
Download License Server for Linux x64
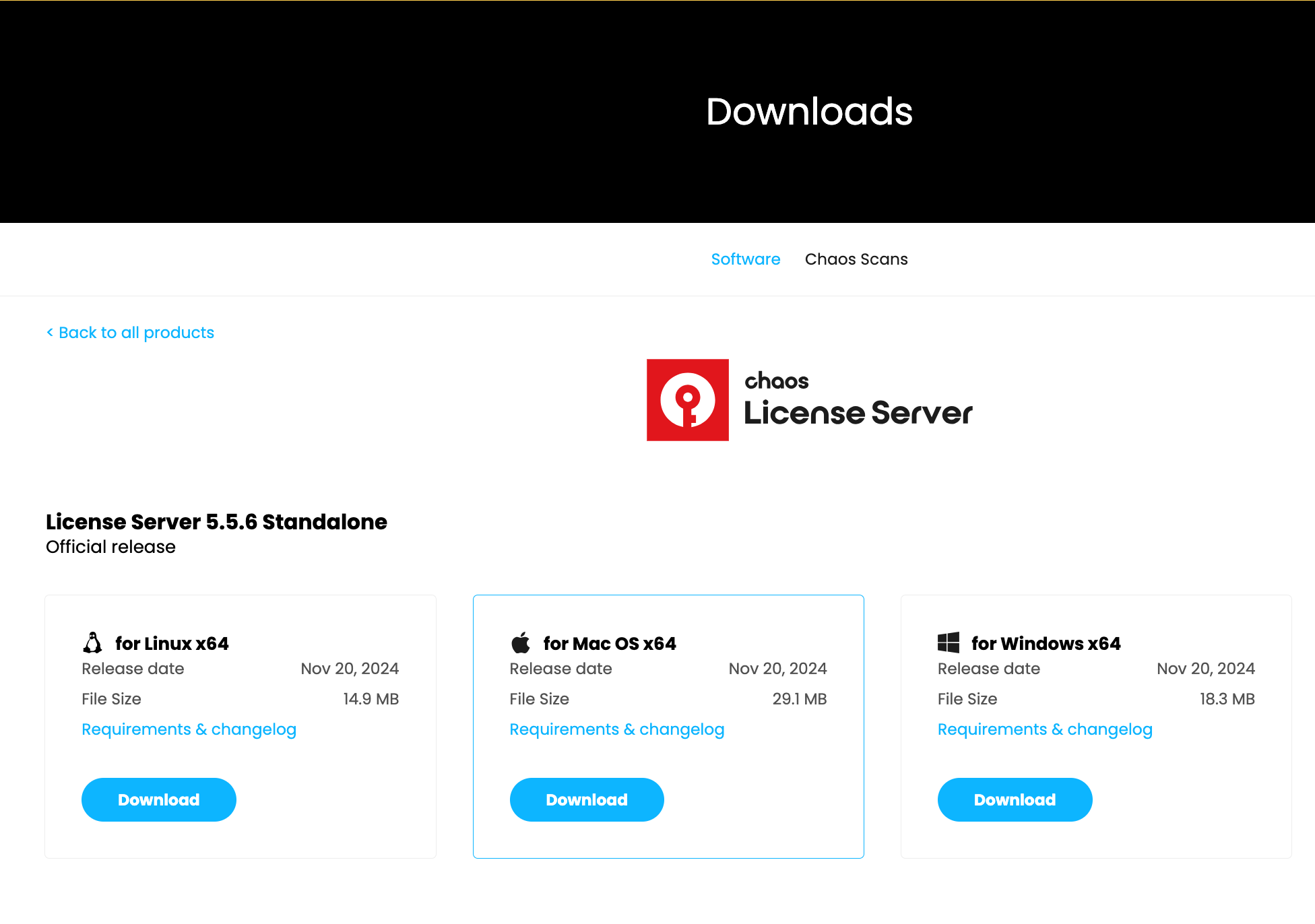point(159,799)
